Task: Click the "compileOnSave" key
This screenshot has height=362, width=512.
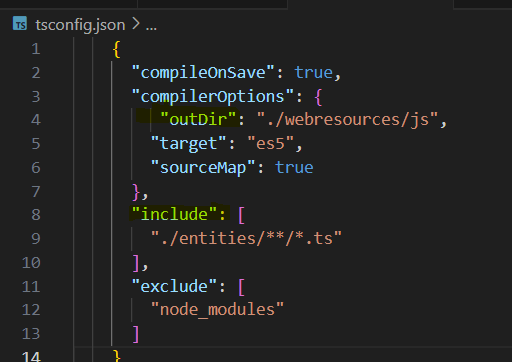Action: (x=203, y=73)
